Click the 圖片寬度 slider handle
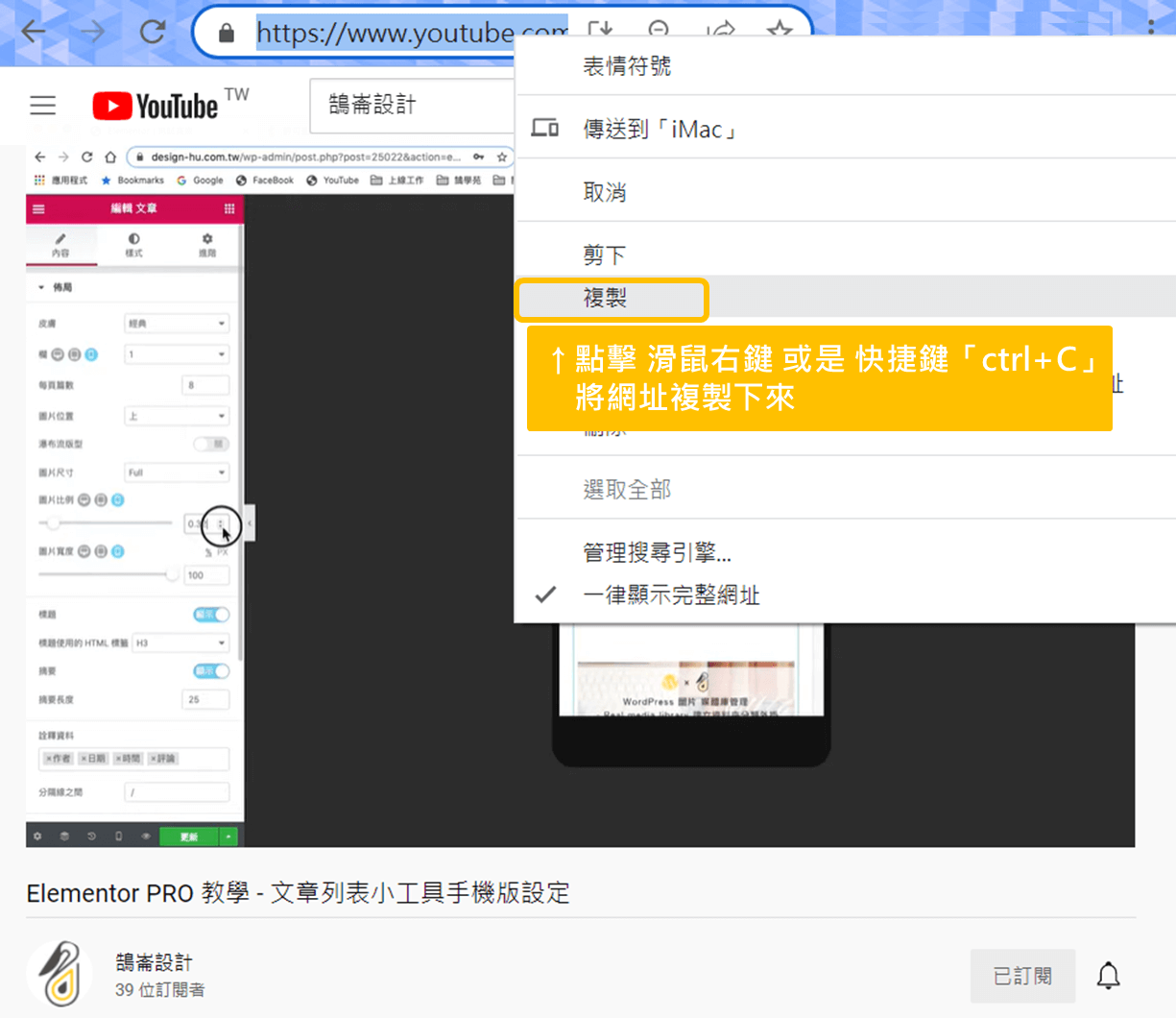Screen dimensions: 1176x1018 point(172,574)
